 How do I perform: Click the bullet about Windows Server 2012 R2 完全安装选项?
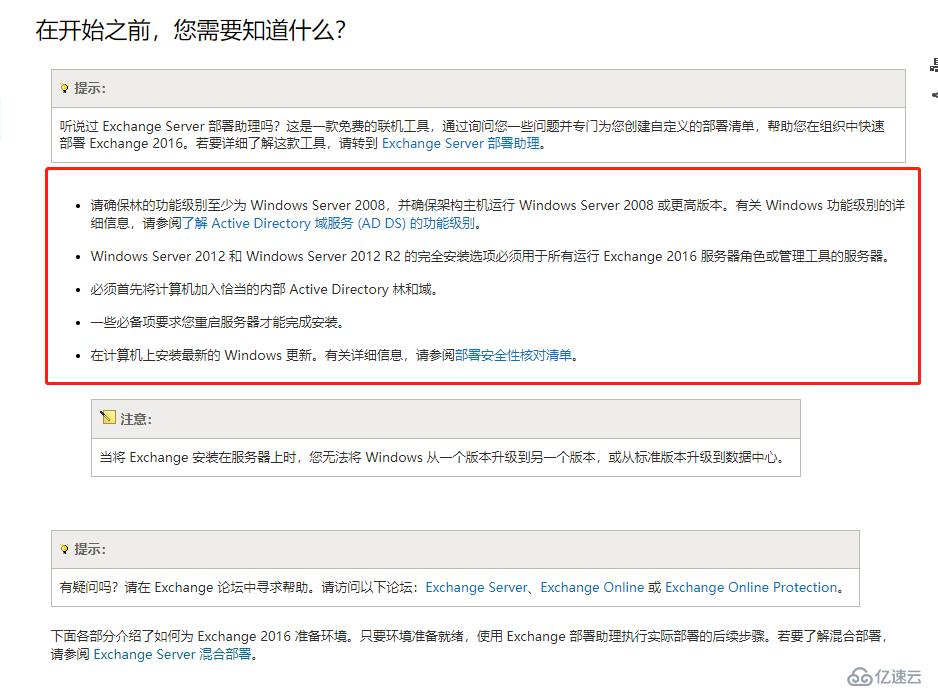pyautogui.click(x=490, y=257)
